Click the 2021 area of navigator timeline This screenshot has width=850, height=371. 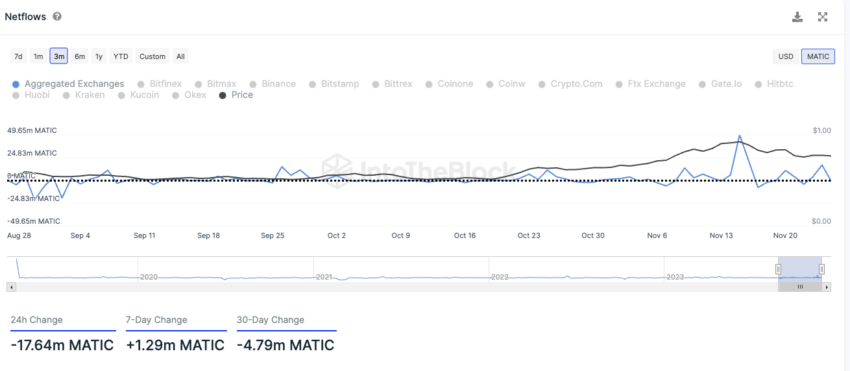click(324, 277)
